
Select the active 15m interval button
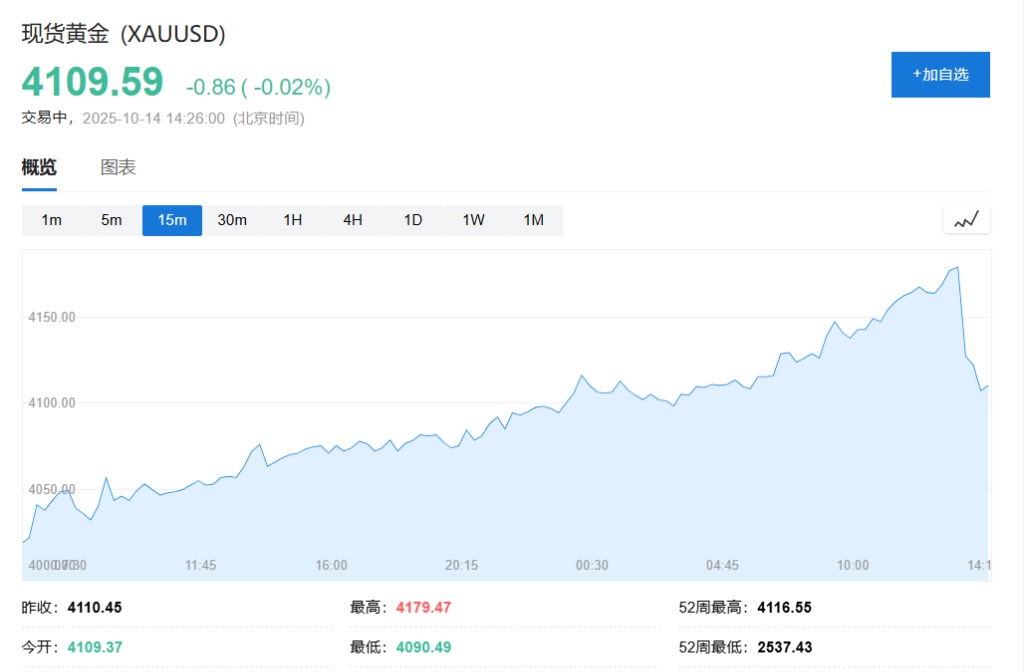[x=172, y=220]
